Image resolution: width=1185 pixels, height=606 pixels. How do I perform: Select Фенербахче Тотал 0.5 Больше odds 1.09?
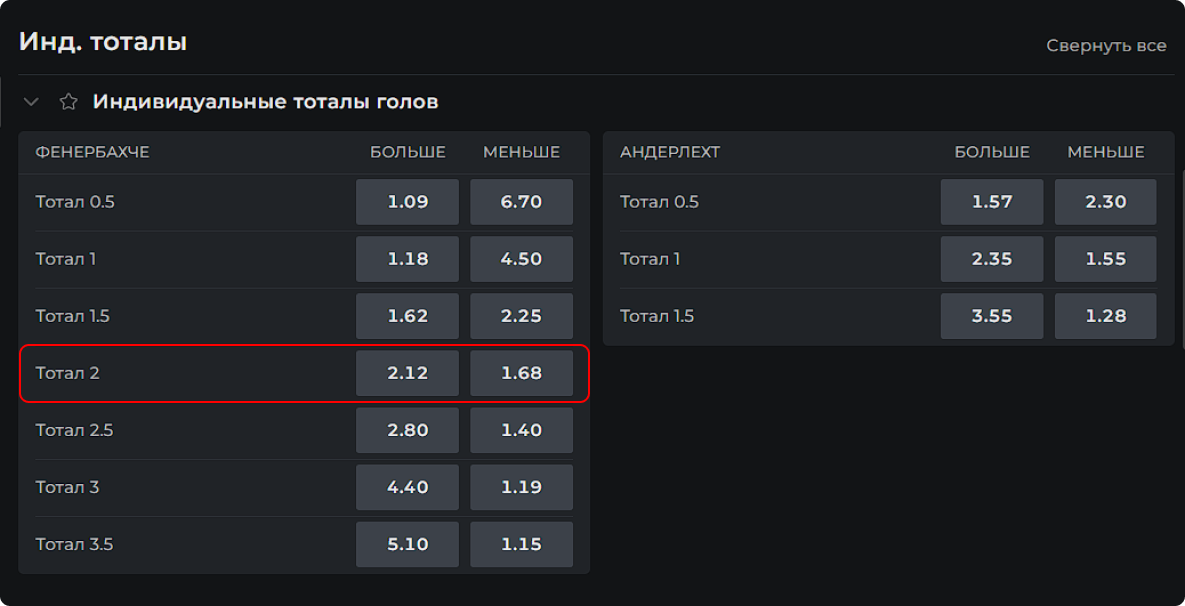click(407, 202)
